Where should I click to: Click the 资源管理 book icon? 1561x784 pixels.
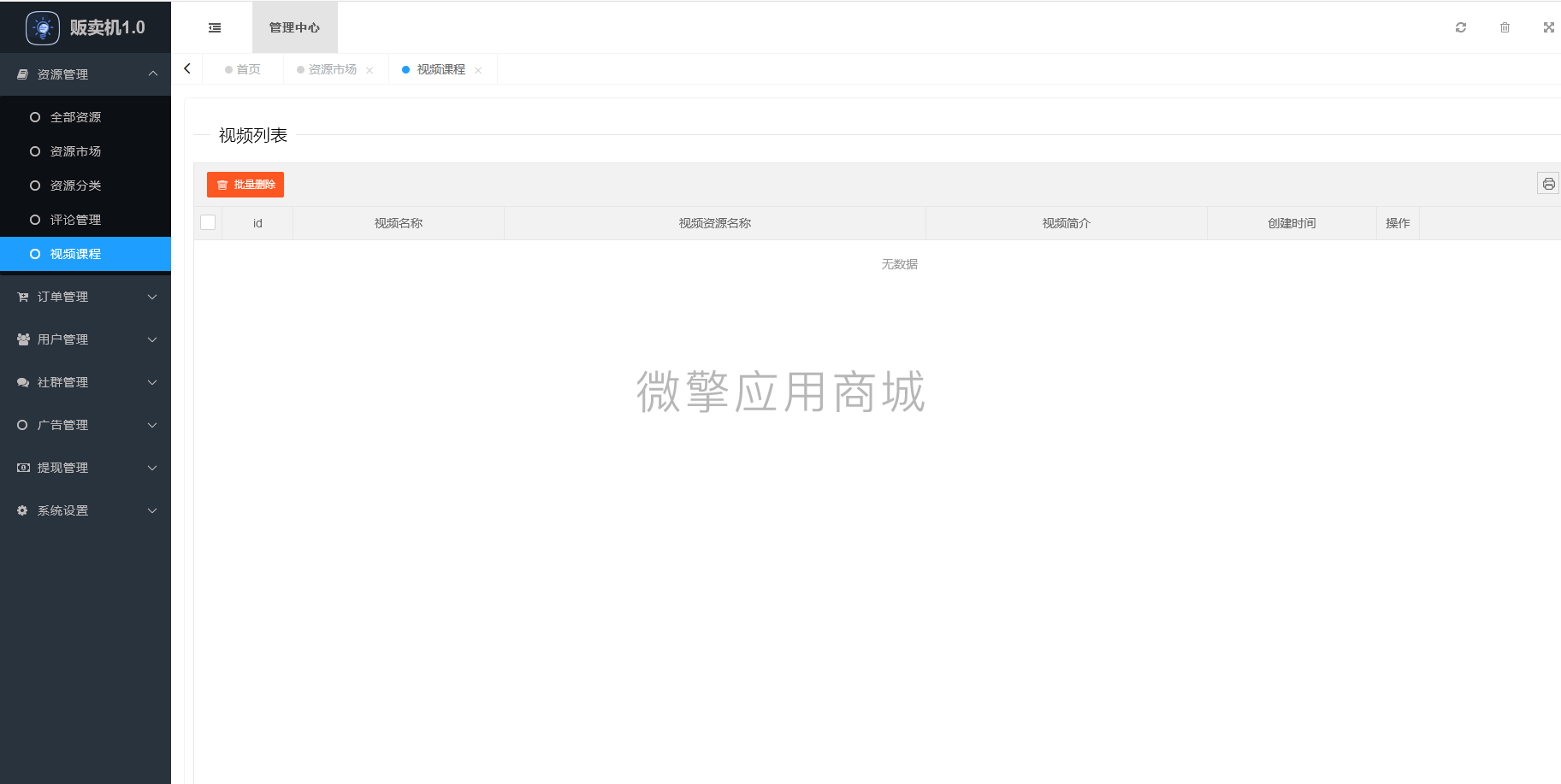pos(23,74)
